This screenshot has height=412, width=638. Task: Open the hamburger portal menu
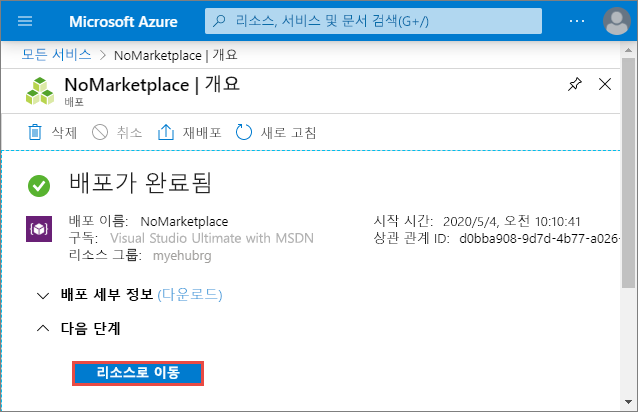(x=25, y=21)
